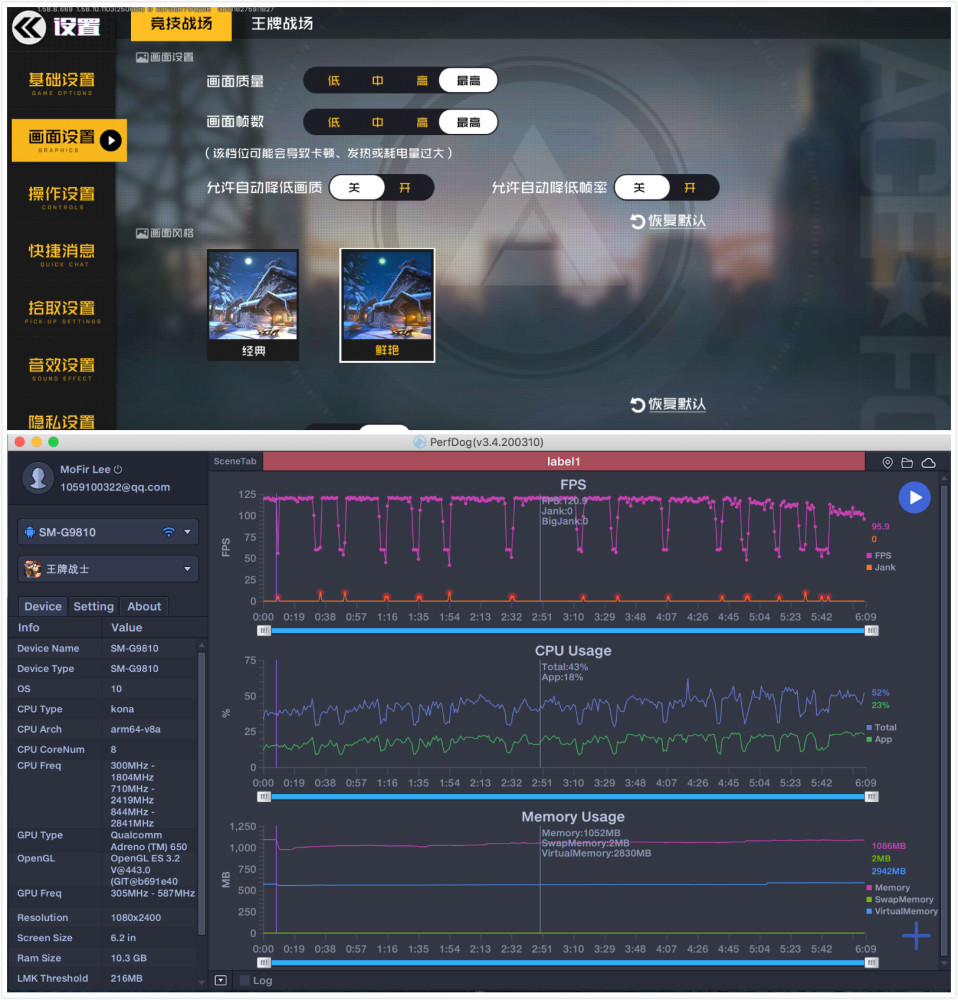Viewport: 958px width, 1000px height.
Task: Click the power icon next to MoFir Lee
Action: point(118,469)
